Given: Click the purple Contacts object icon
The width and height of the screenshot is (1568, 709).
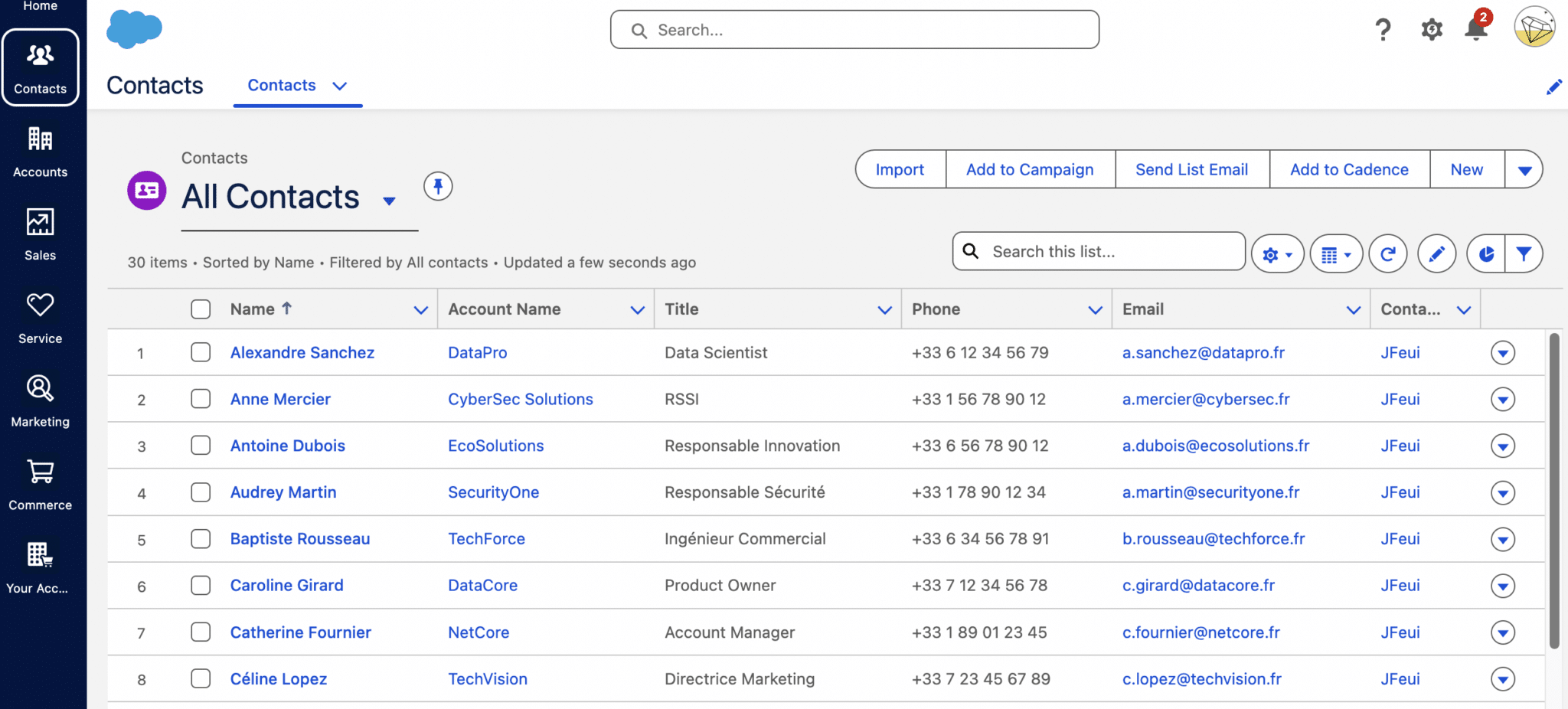Looking at the screenshot, I should [x=147, y=190].
